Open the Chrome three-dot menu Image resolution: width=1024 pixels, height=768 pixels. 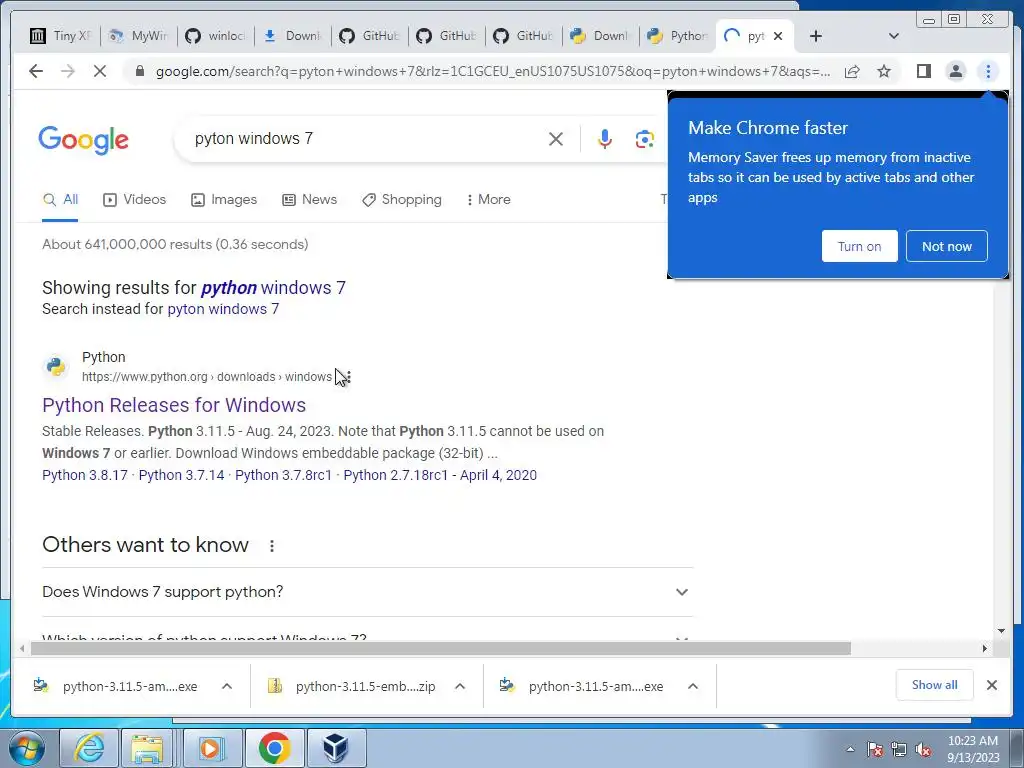click(988, 71)
